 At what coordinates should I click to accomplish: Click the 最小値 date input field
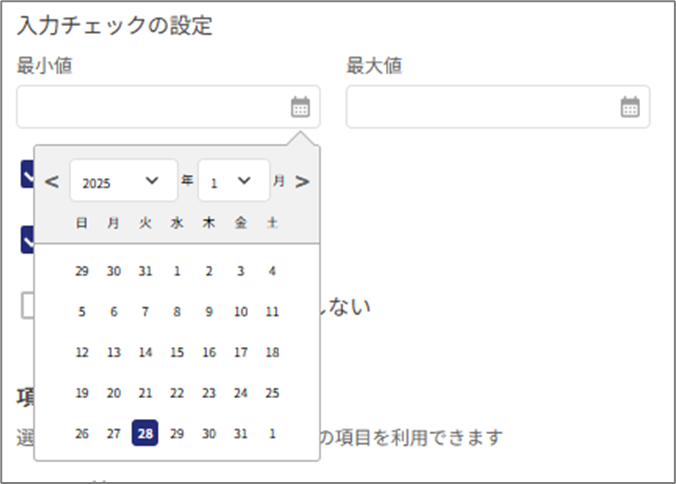click(x=150, y=107)
